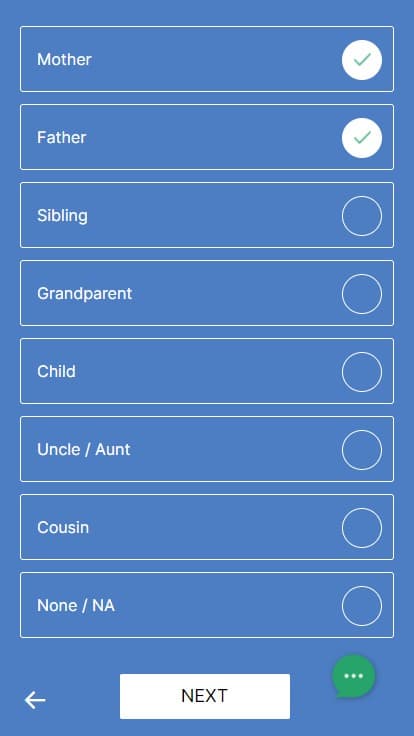This screenshot has width=414, height=736.
Task: Click the back arrow icon
Action: pos(35,700)
